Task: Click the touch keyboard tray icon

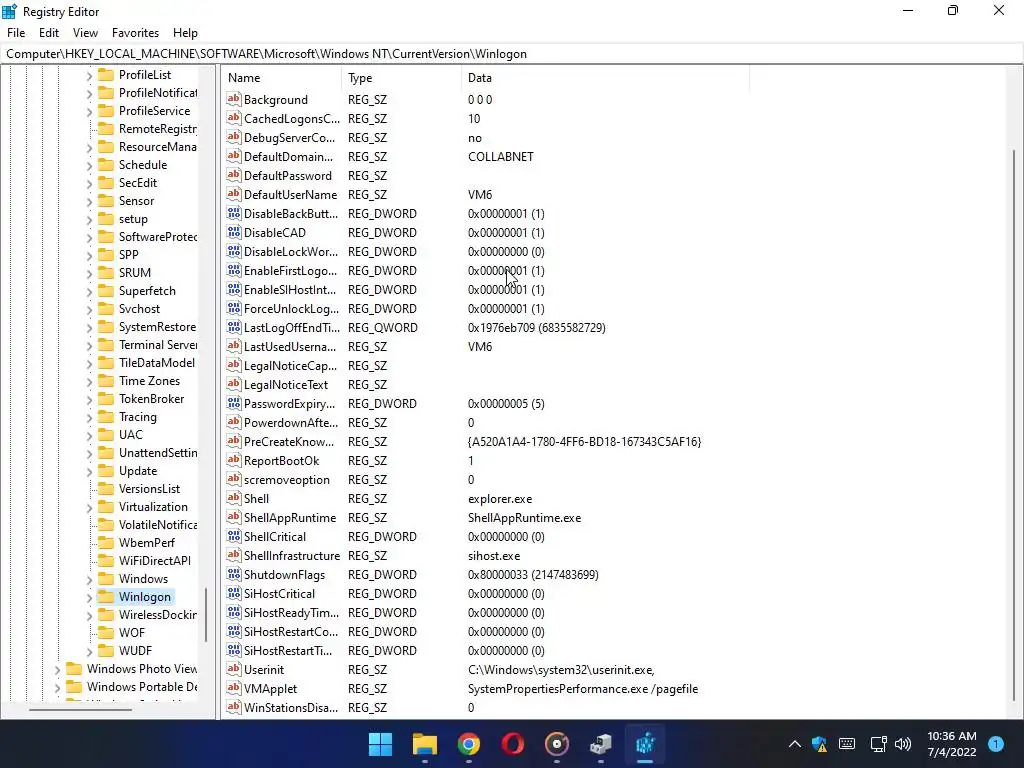Action: click(847, 744)
